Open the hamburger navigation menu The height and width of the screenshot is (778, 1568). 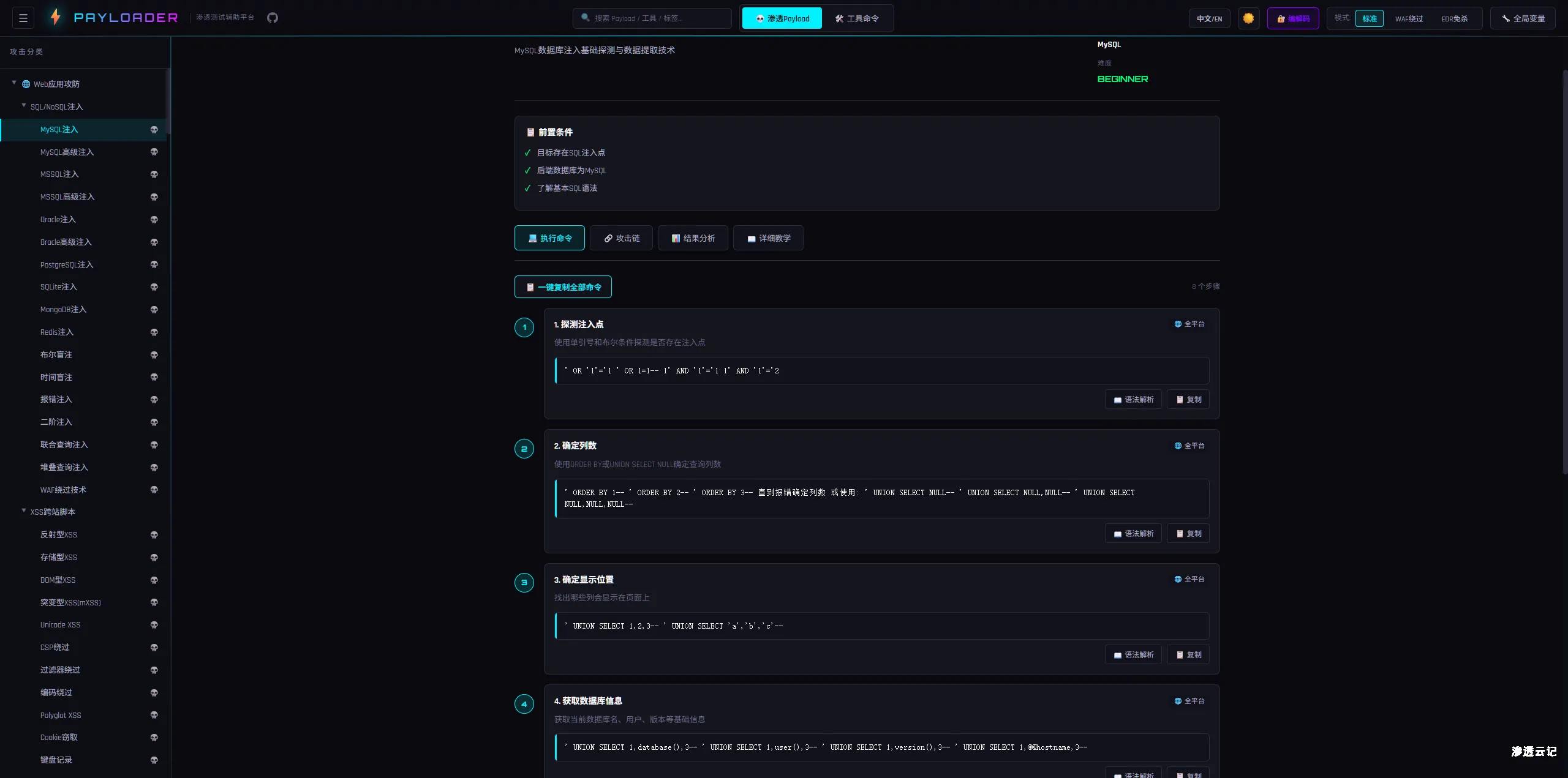23,18
